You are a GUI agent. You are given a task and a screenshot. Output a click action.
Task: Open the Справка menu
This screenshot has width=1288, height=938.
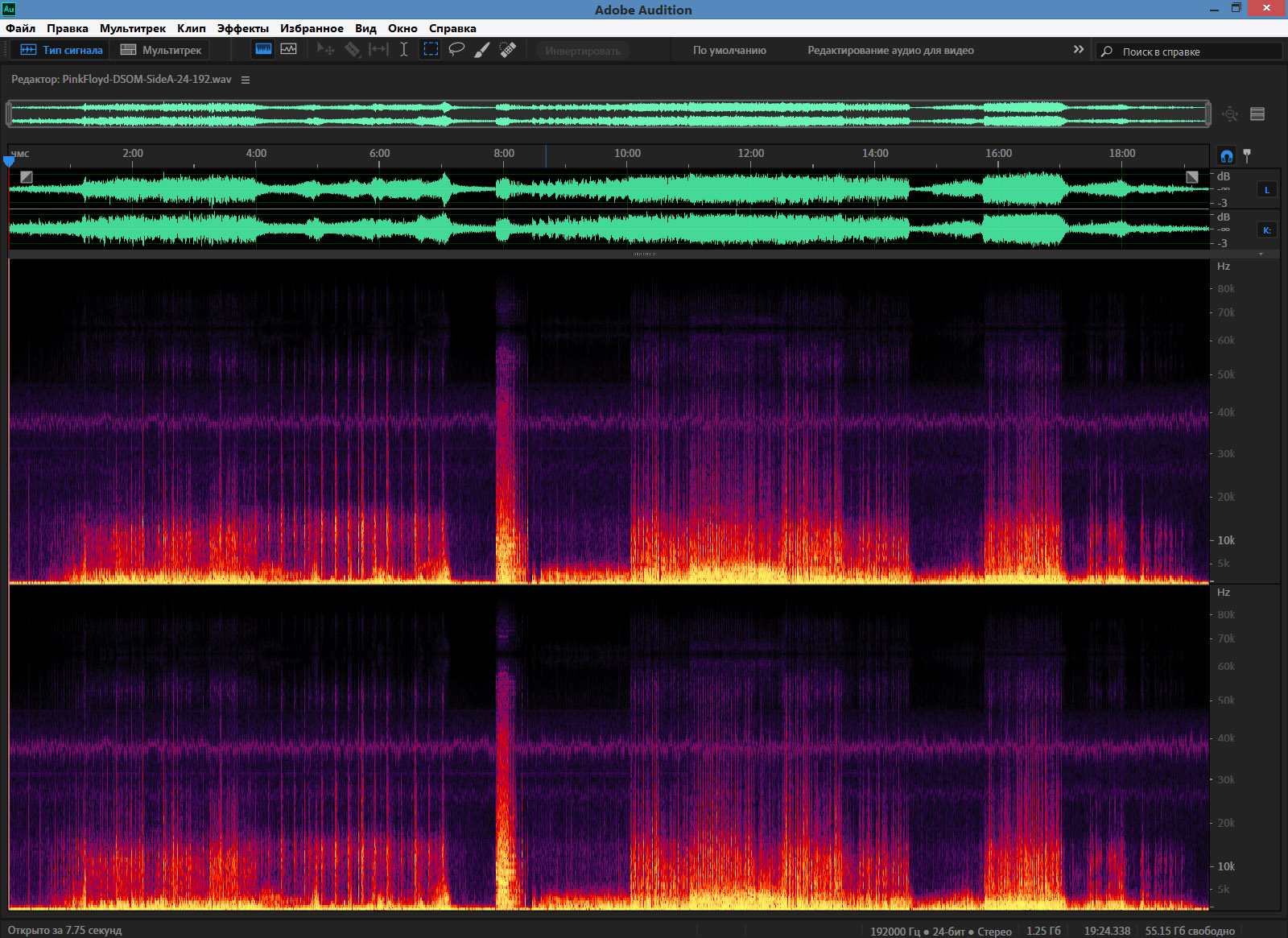452,28
